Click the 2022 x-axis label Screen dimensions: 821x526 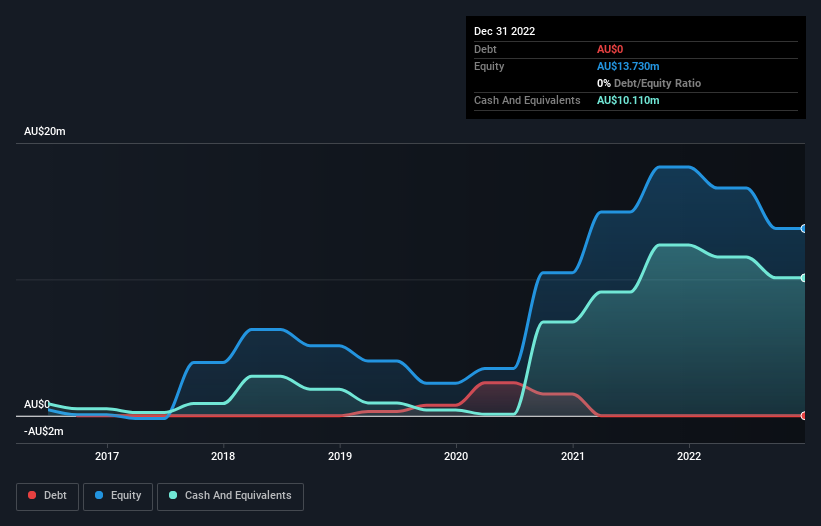[689, 456]
